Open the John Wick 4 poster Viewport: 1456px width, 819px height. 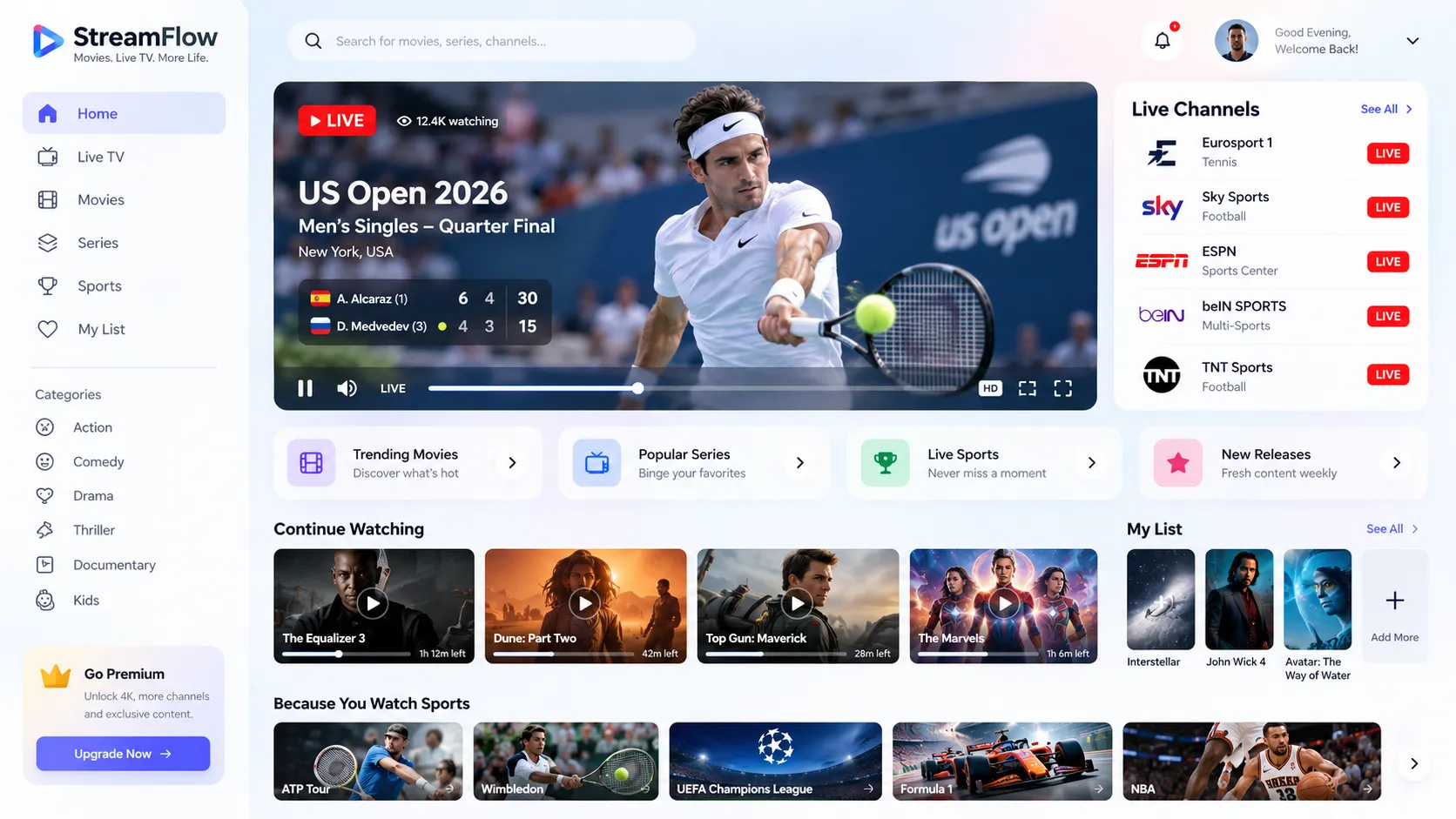click(1239, 599)
